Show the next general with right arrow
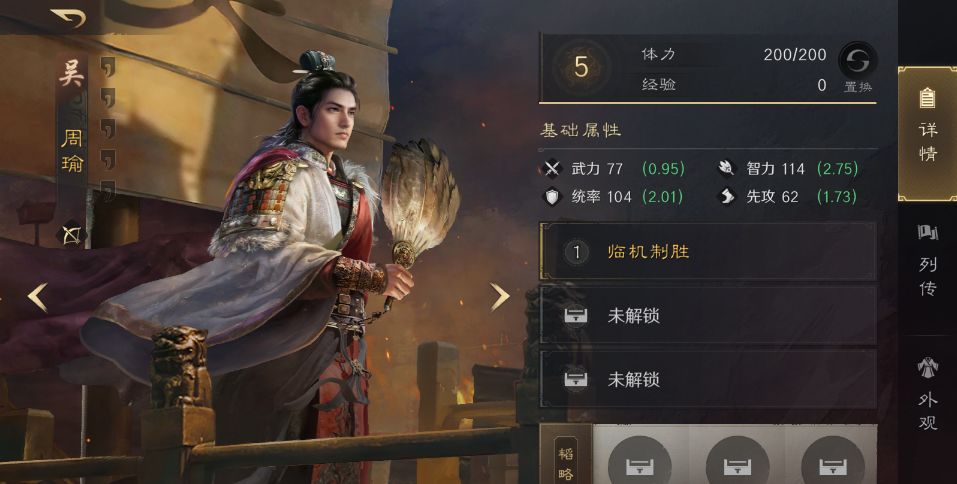The width and height of the screenshot is (957, 484). 499,297
